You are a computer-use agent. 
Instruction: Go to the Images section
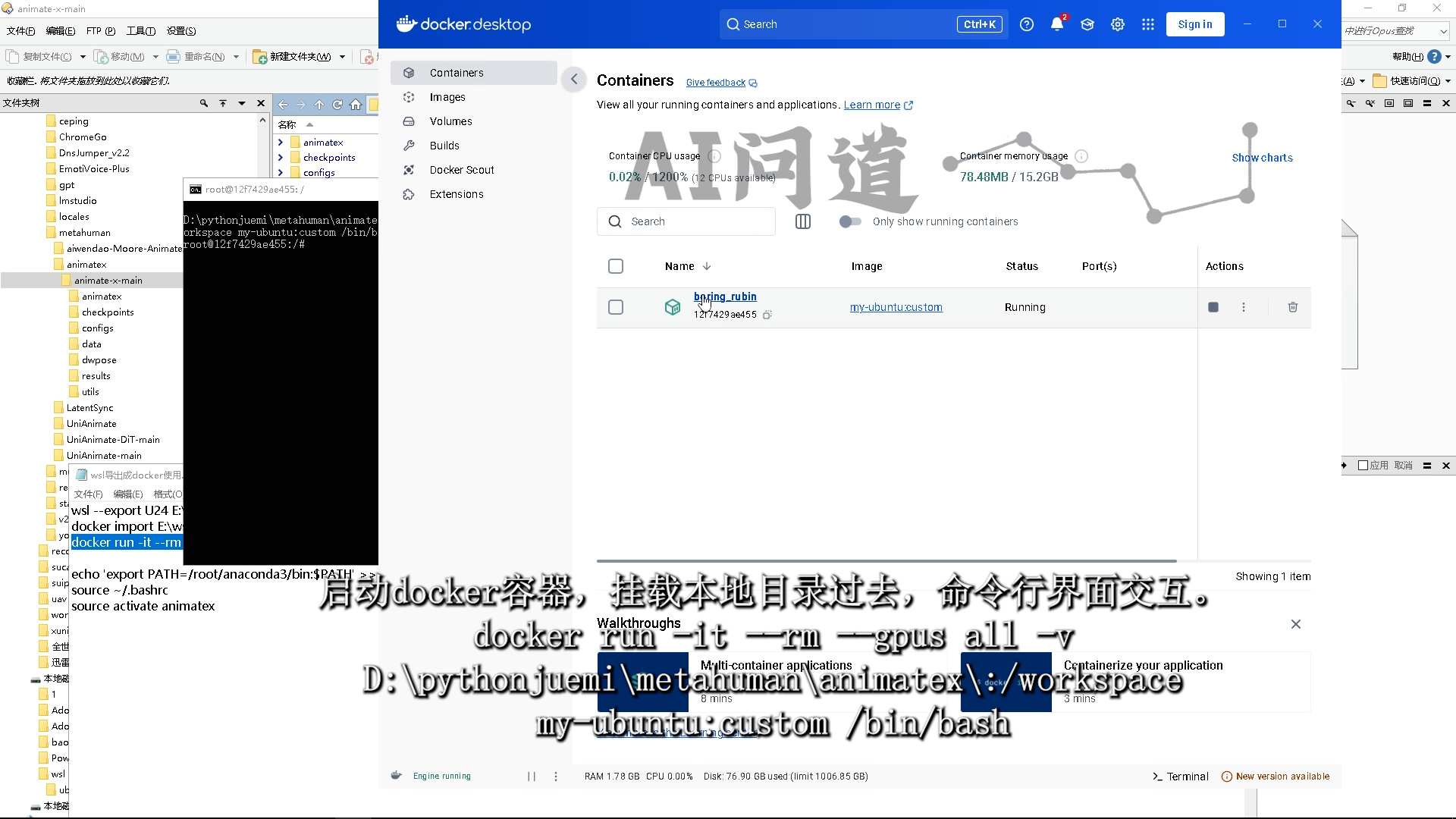coord(447,97)
